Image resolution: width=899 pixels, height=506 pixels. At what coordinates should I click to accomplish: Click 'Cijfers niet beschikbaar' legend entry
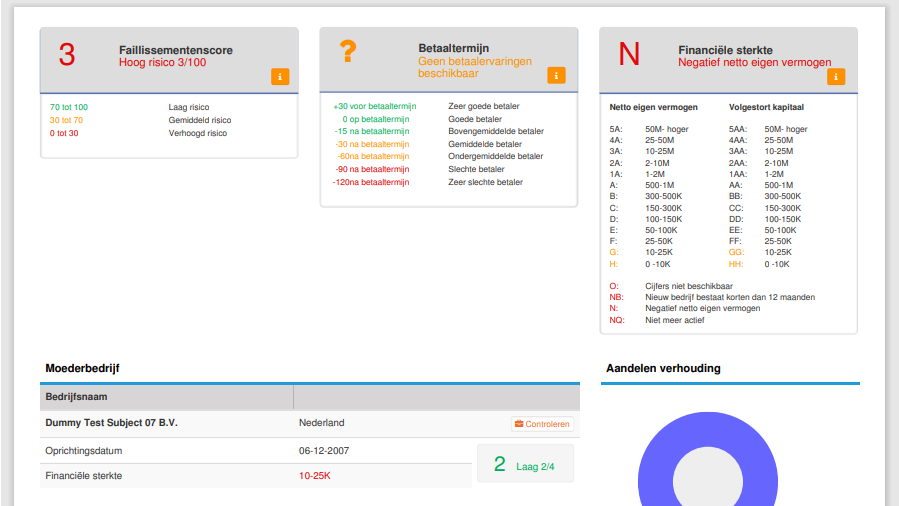click(689, 286)
